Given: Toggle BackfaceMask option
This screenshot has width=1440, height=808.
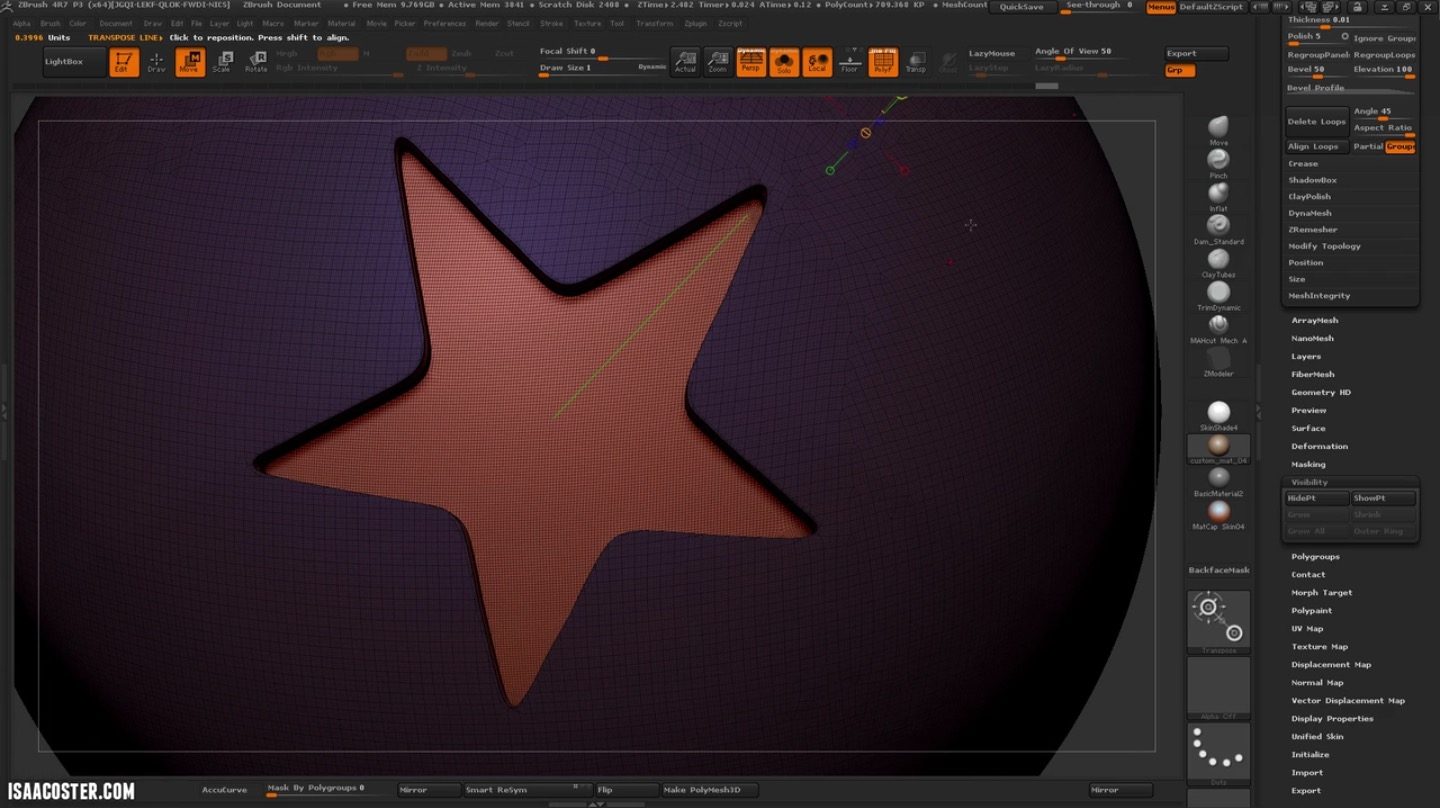Looking at the screenshot, I should point(1219,570).
